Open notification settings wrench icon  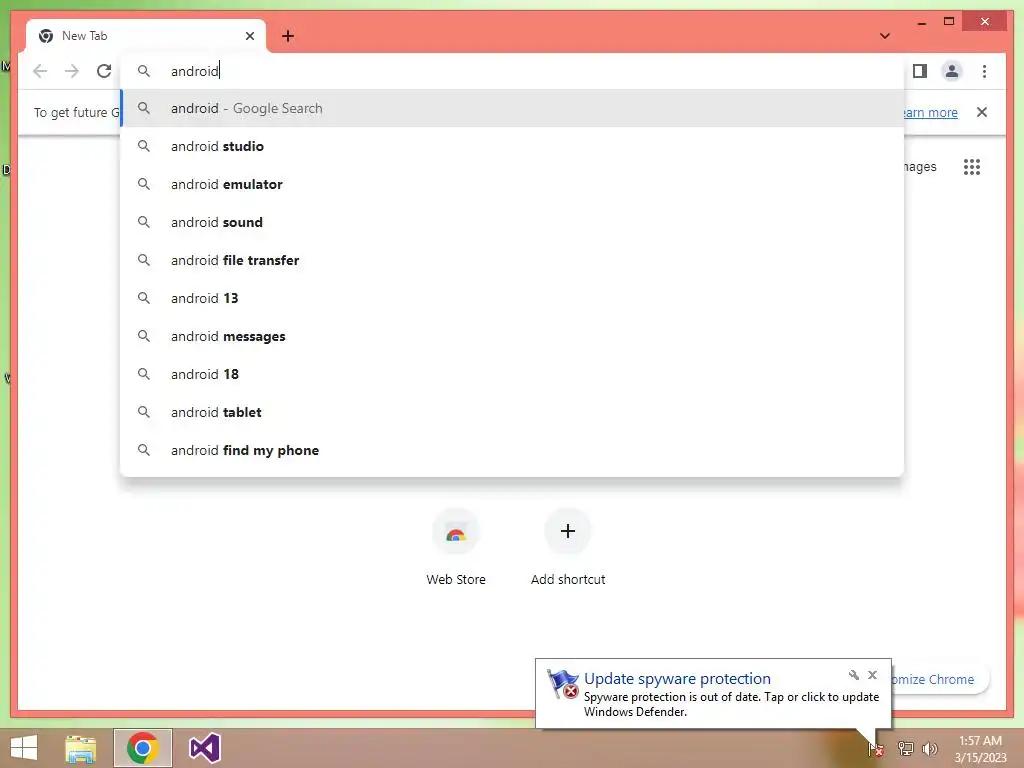(854, 675)
